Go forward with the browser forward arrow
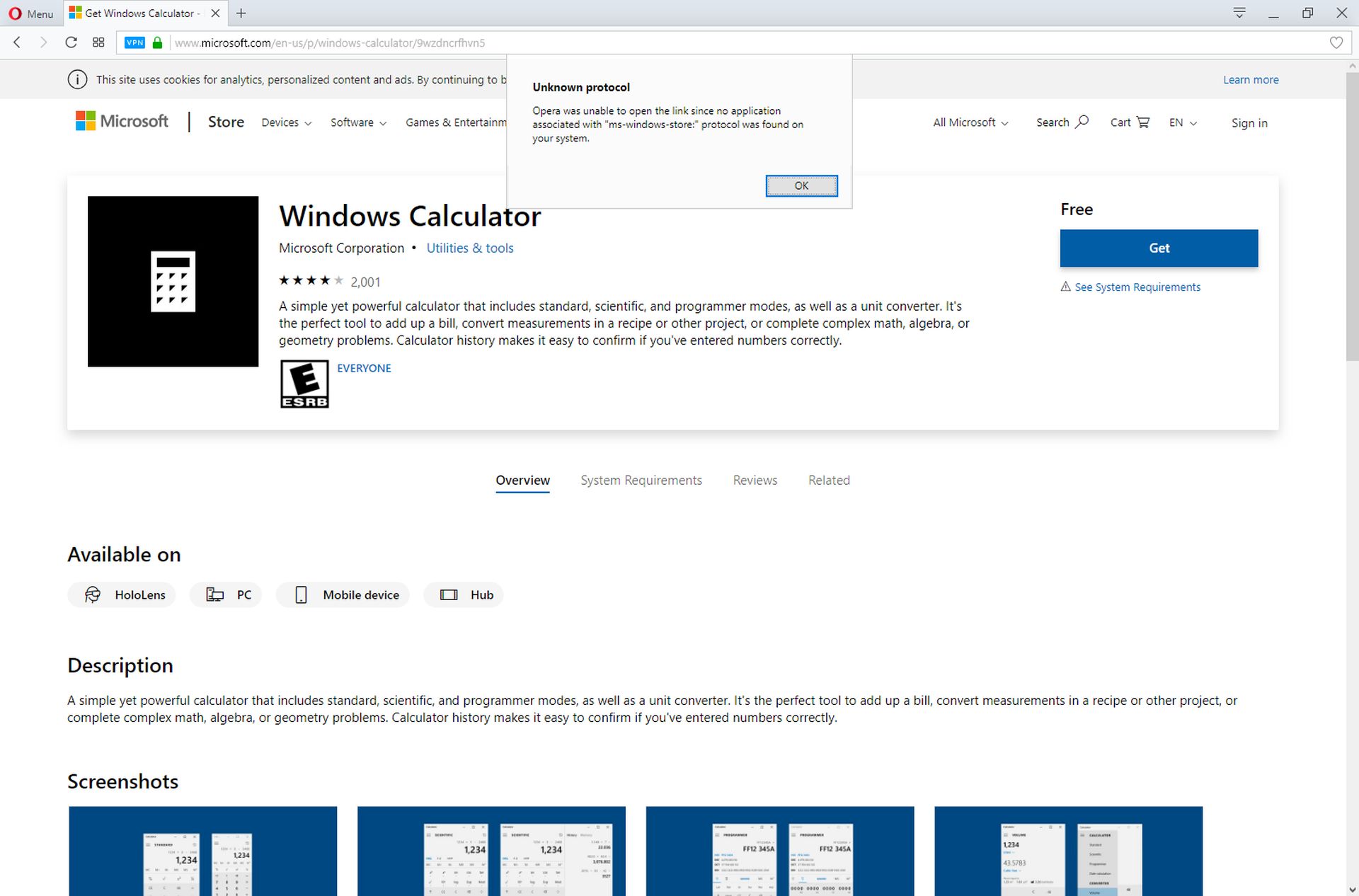This screenshot has height=896, width=1359. pyautogui.click(x=44, y=42)
